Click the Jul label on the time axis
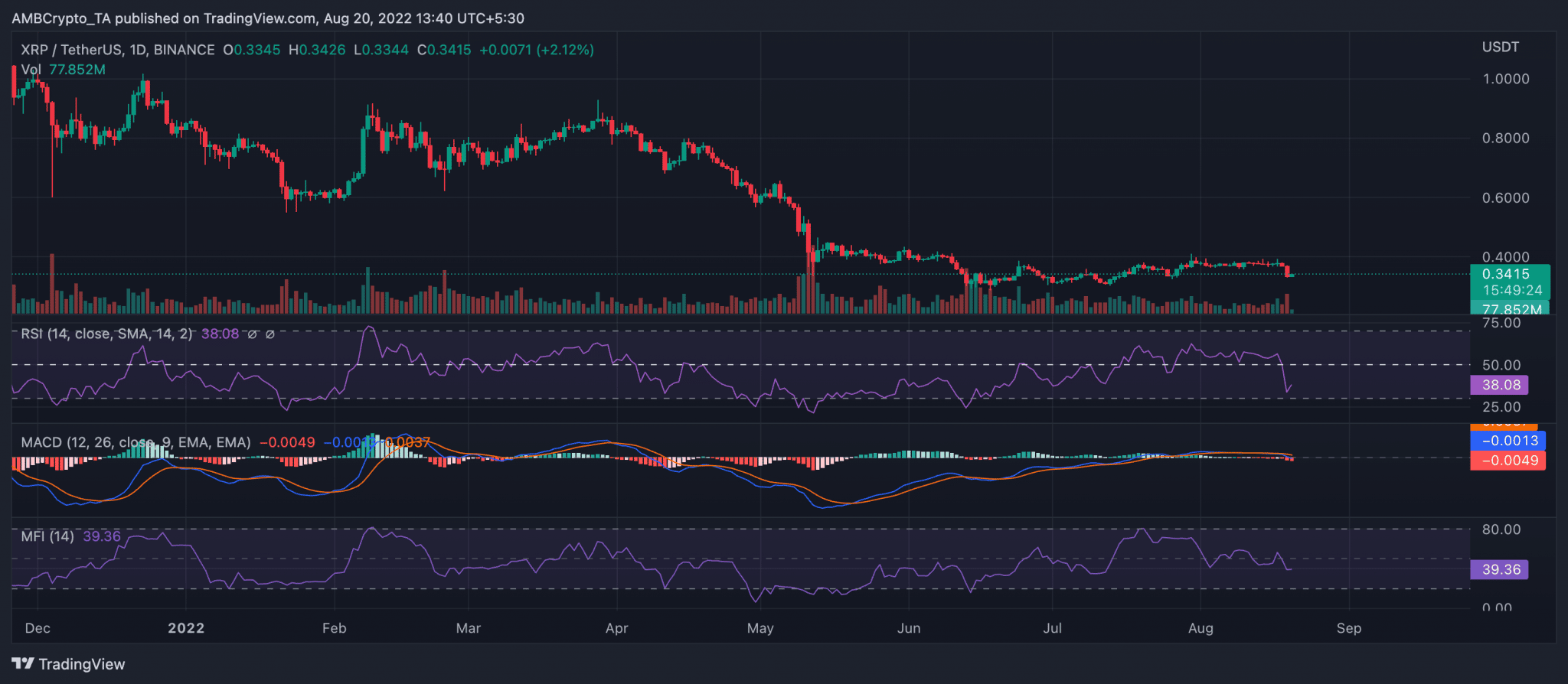1568x684 pixels. [1053, 628]
